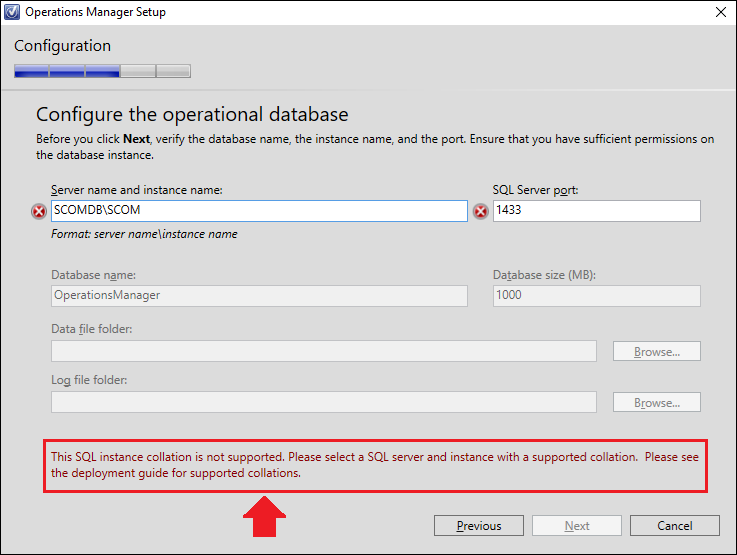
Task: Click the Data file folder text box
Action: (x=324, y=351)
